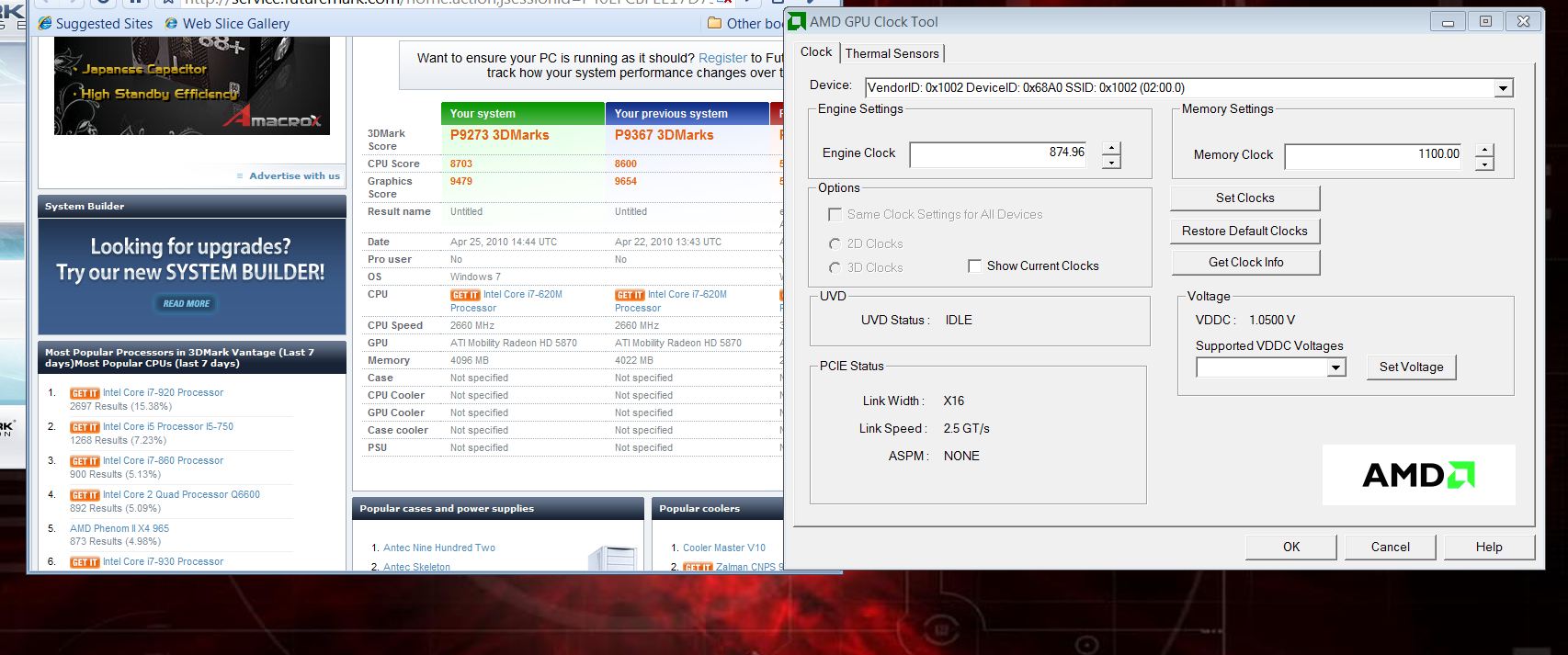Open the Intel Core i5 Processor I5-750 link
The image size is (1568, 655).
tap(168, 426)
